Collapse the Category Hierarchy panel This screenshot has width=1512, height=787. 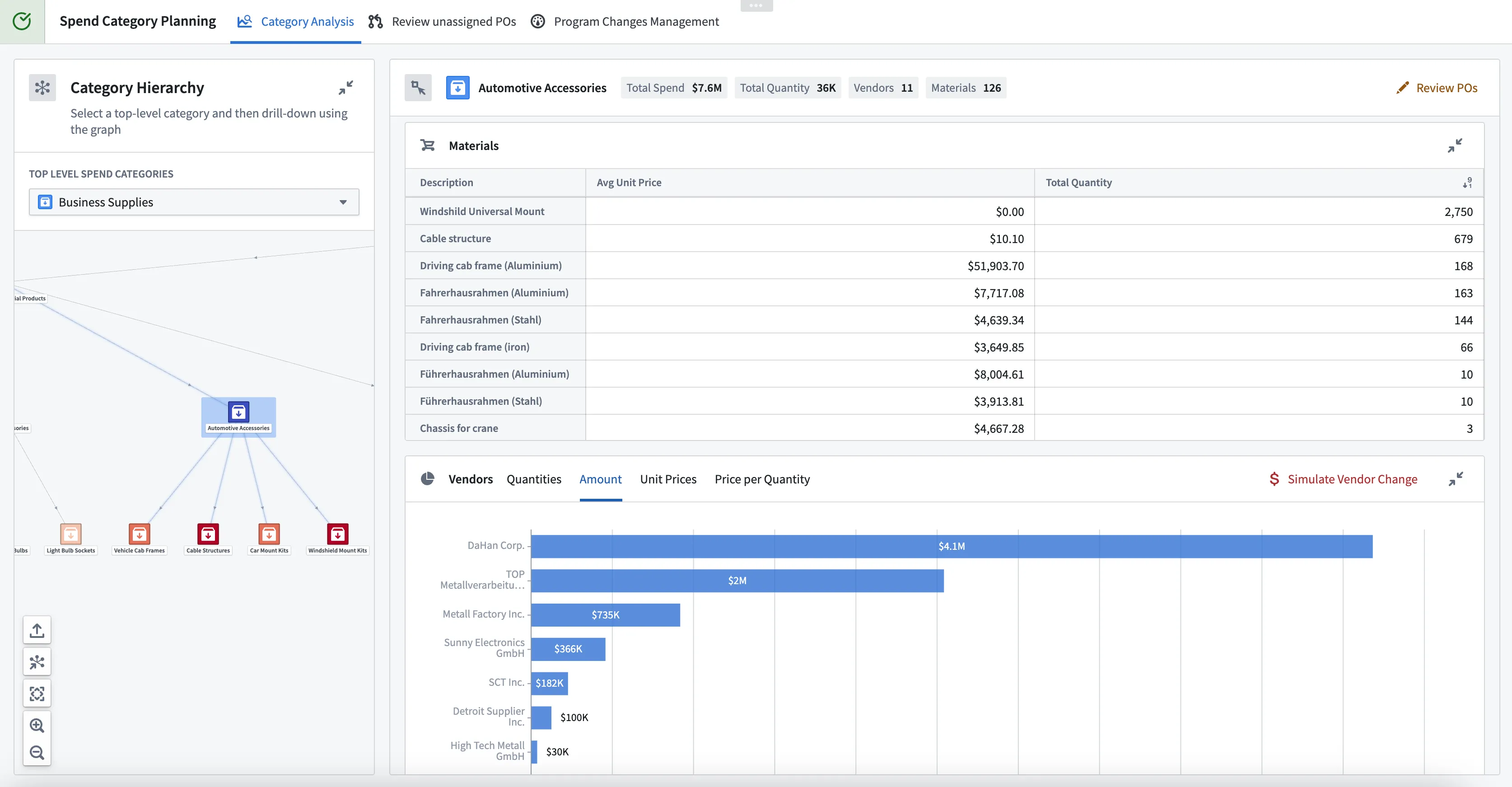click(x=346, y=88)
